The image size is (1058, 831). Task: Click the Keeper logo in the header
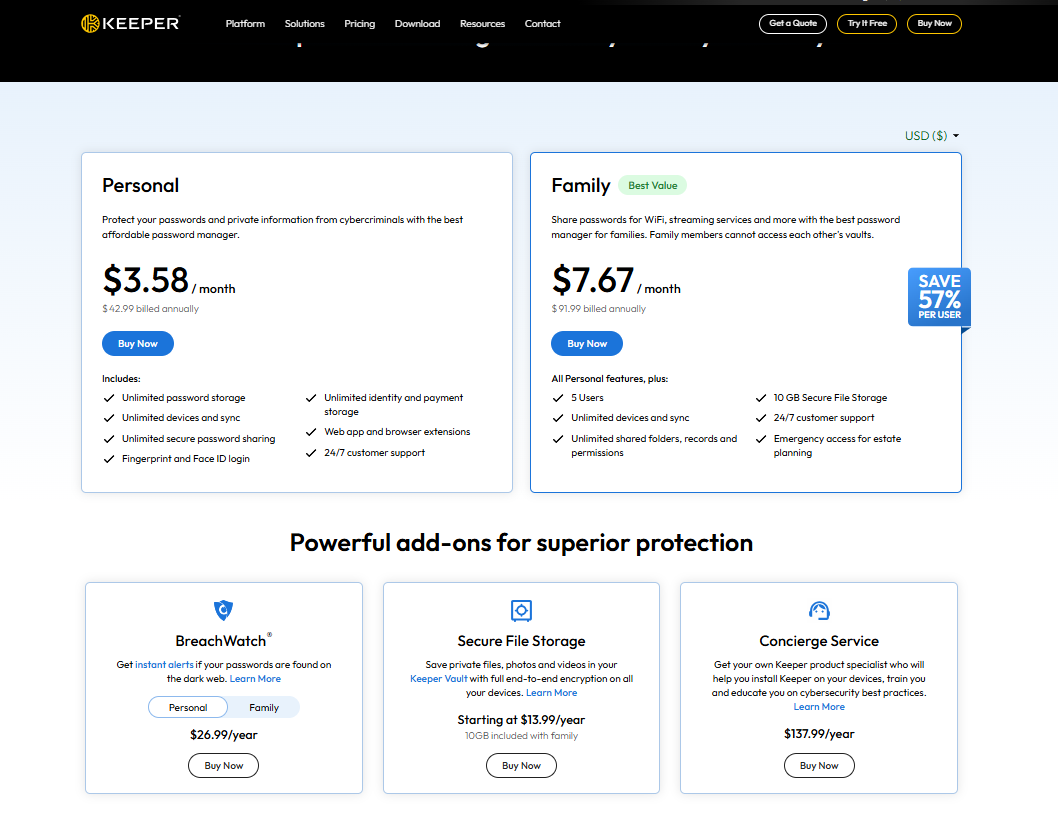pos(130,24)
